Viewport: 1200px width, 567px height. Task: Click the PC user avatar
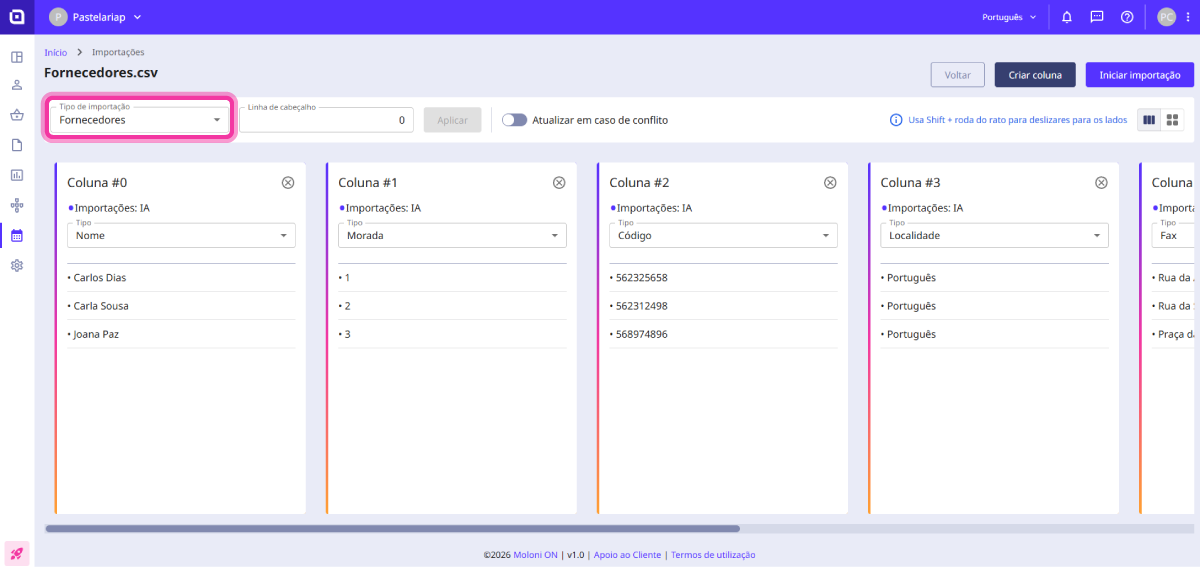click(1166, 17)
